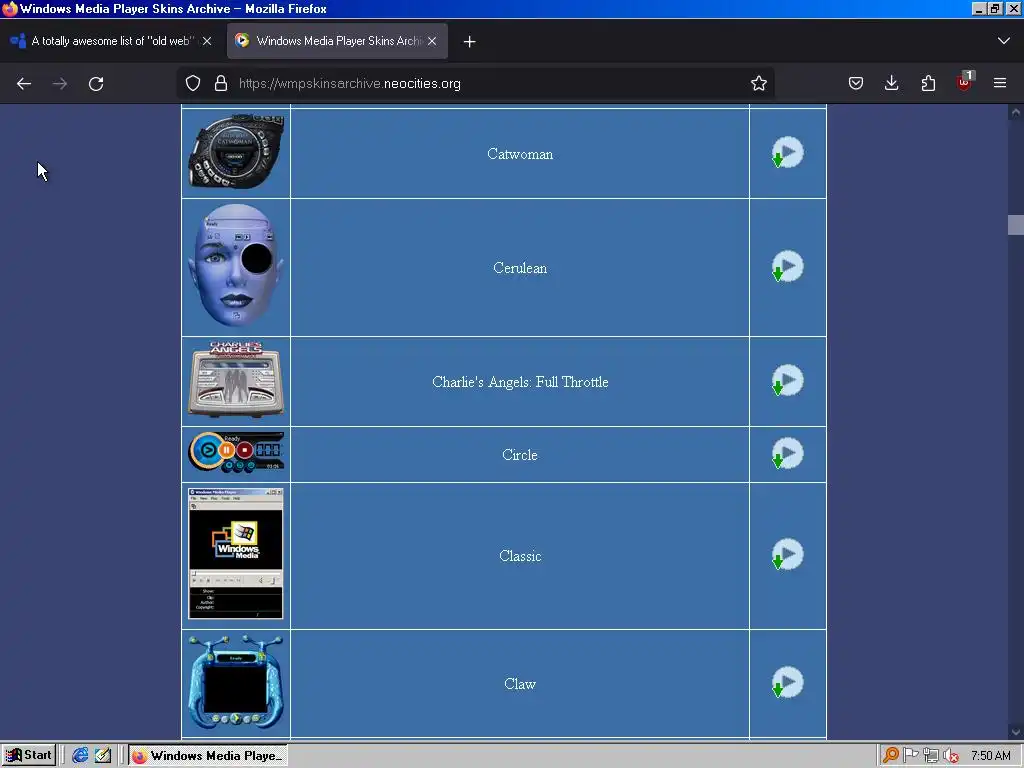1024x768 pixels.
Task: Click the scrollbar up arrow
Action: pos(1016,112)
